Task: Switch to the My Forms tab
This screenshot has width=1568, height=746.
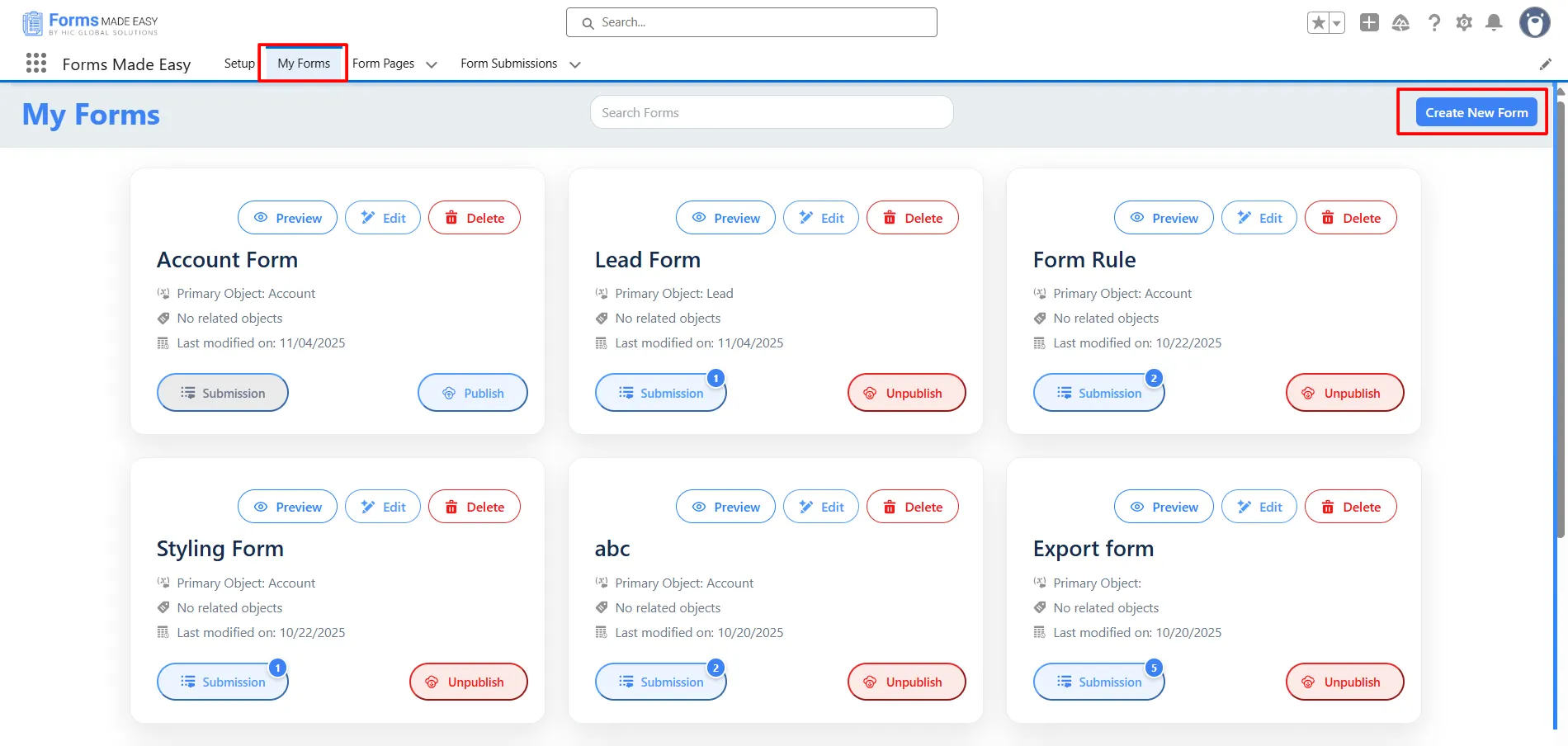Action: pos(304,64)
